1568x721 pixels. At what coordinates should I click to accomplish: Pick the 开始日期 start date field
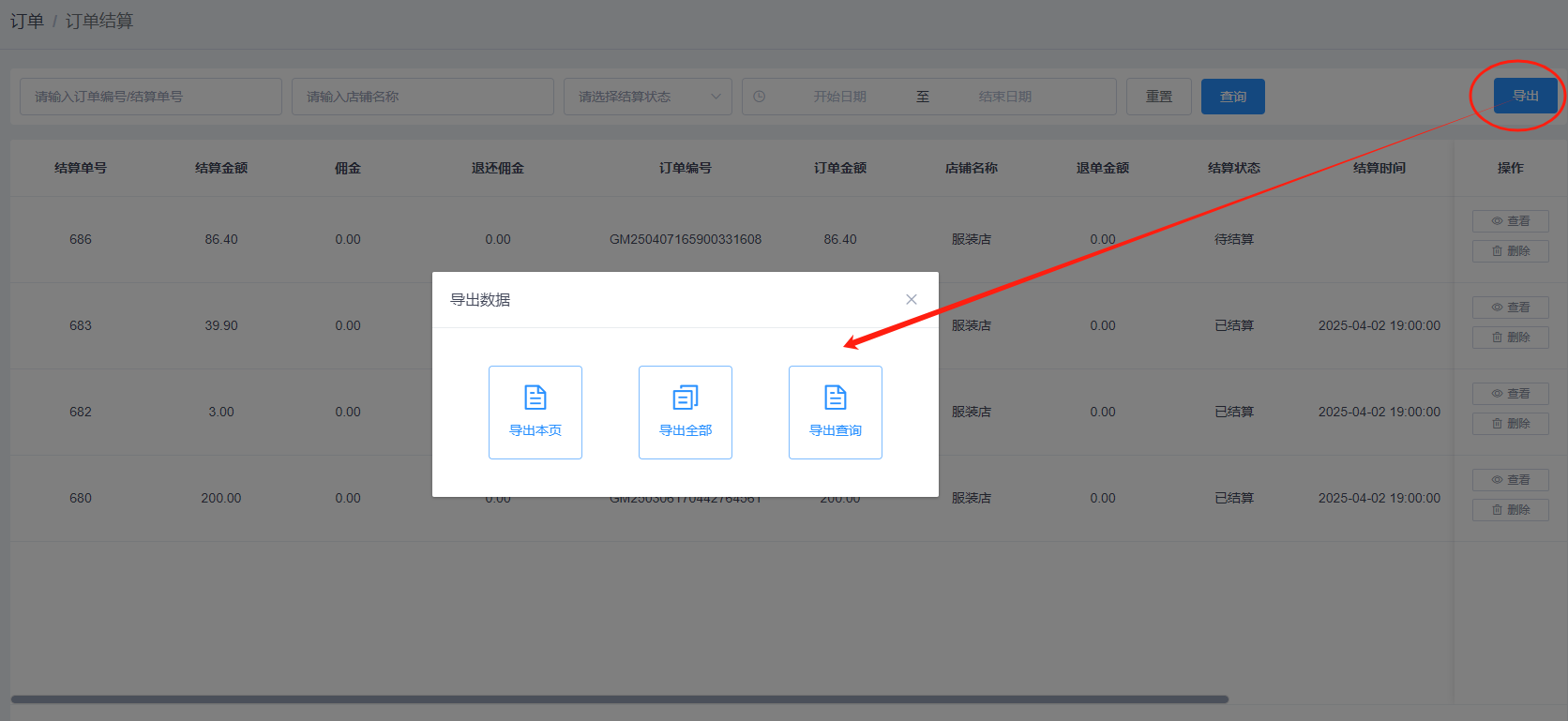[839, 97]
